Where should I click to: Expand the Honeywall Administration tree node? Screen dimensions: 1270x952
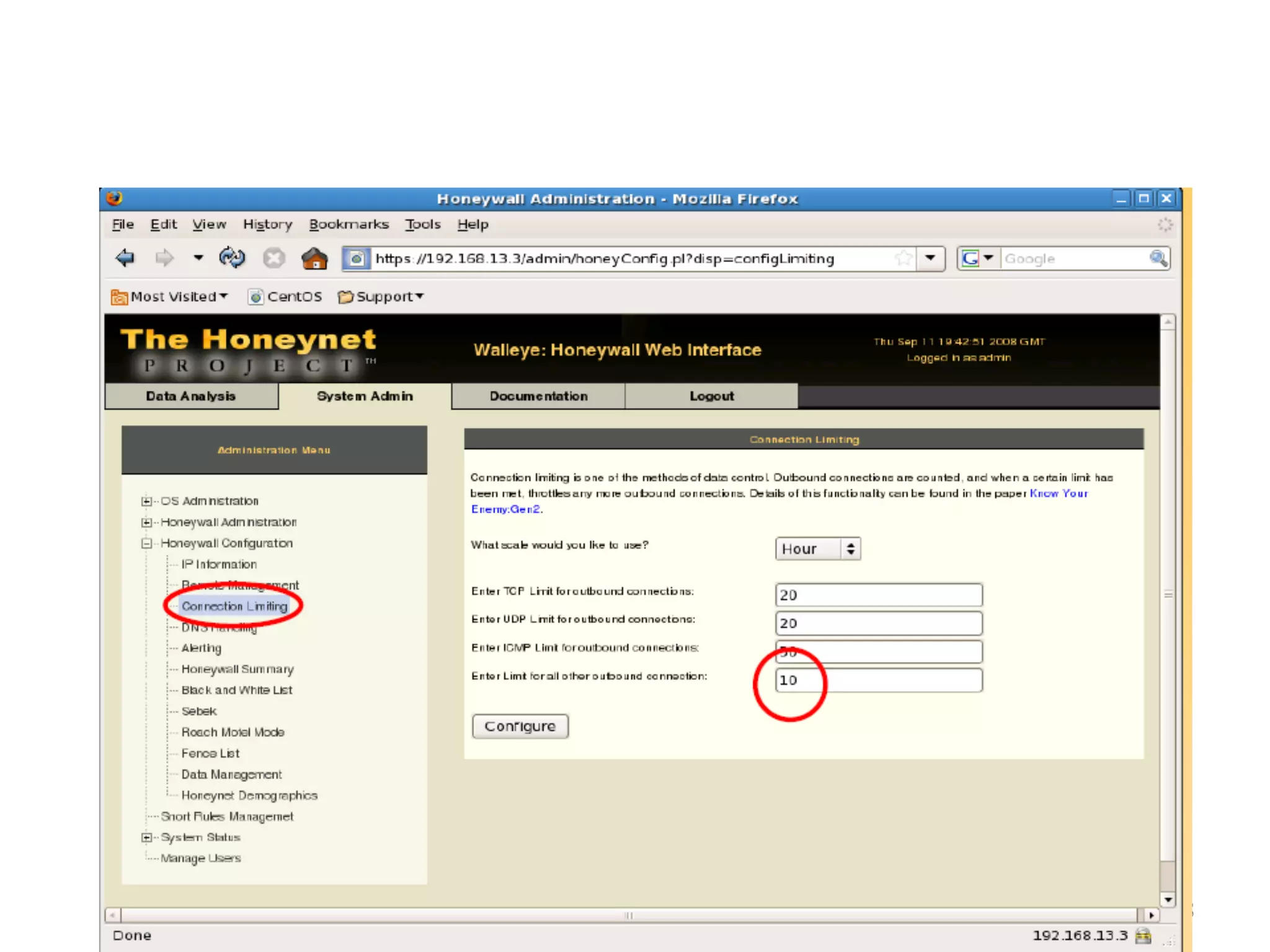146,522
